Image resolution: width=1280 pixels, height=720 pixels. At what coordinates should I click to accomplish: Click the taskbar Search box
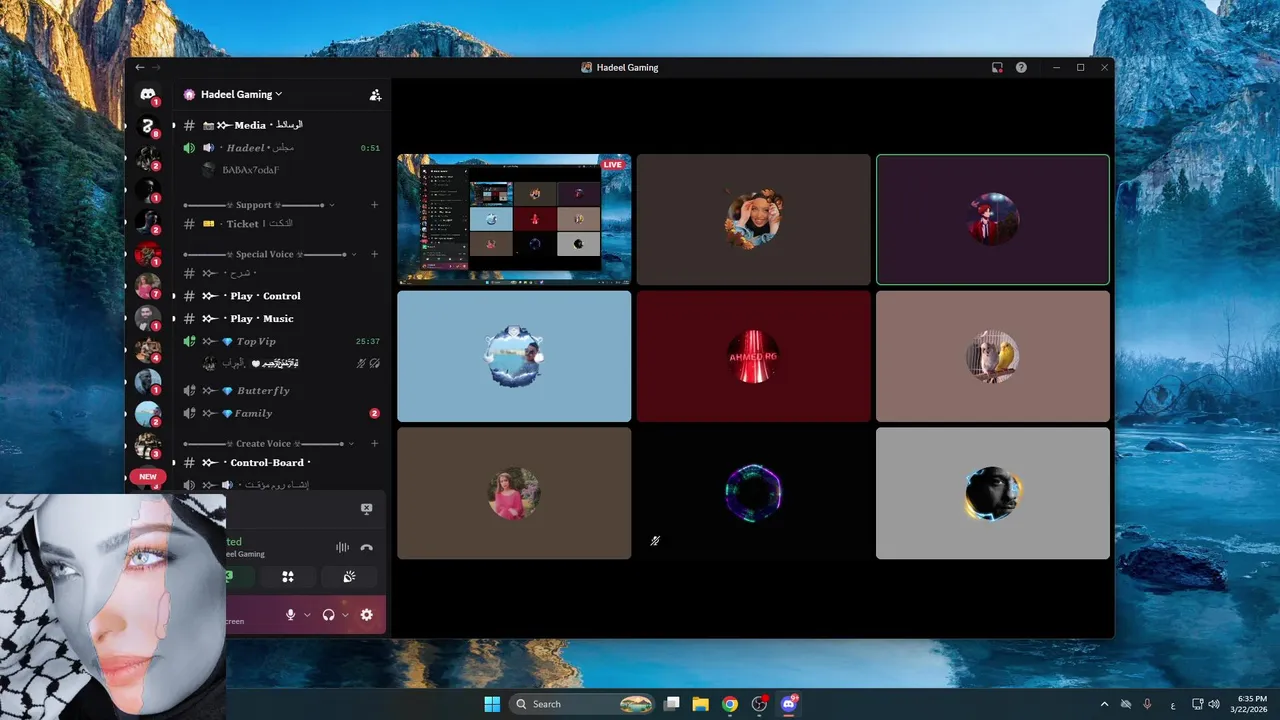582,704
